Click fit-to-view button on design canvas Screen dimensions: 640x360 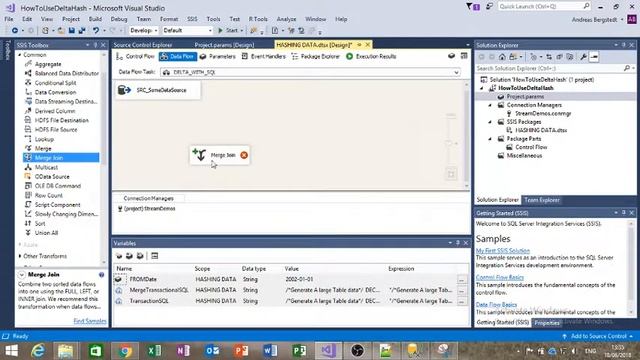(x=451, y=174)
